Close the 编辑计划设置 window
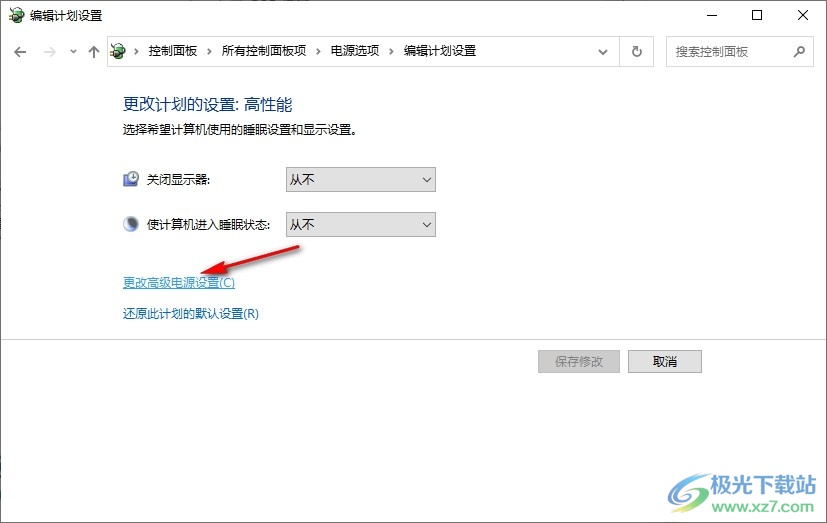This screenshot has height=523, width=827. (x=803, y=15)
